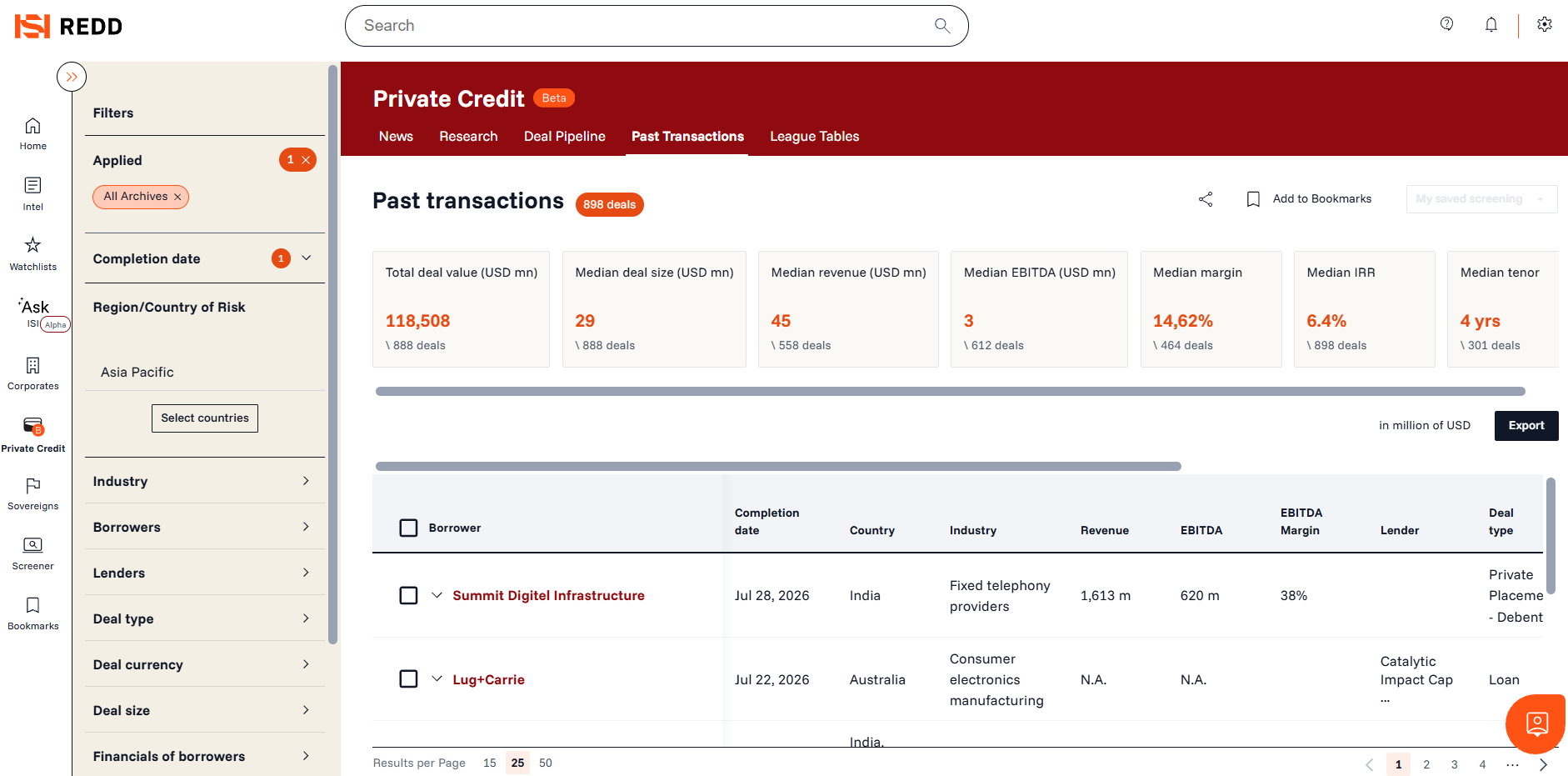Open the support chat floating button

coord(1536,723)
